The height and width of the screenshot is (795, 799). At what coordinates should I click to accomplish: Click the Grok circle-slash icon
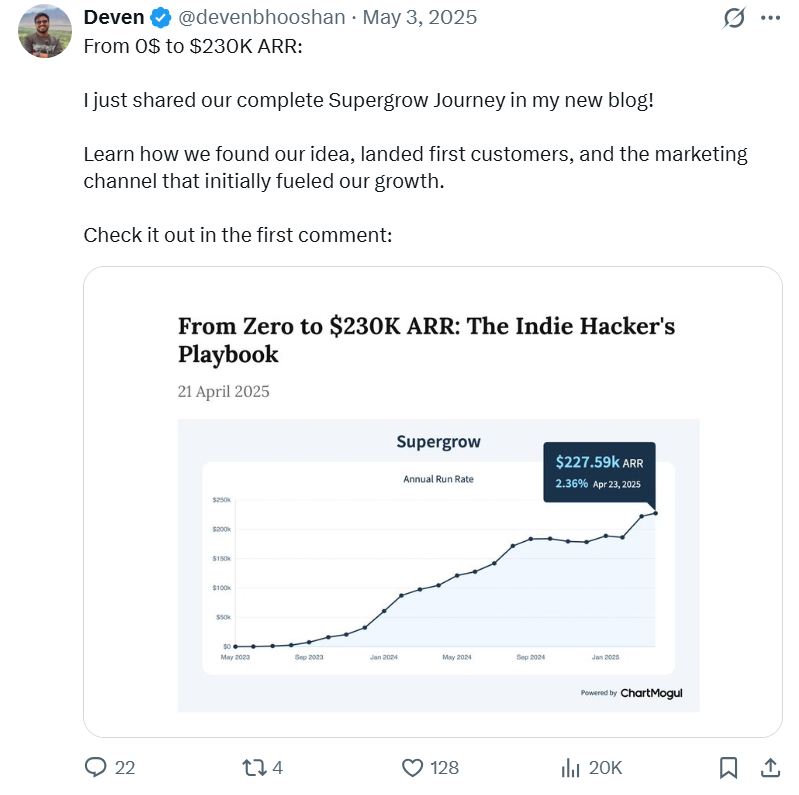pos(734,18)
